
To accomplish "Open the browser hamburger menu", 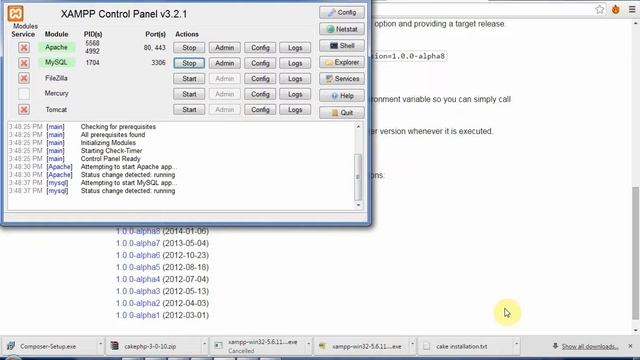I will (632, 9).
